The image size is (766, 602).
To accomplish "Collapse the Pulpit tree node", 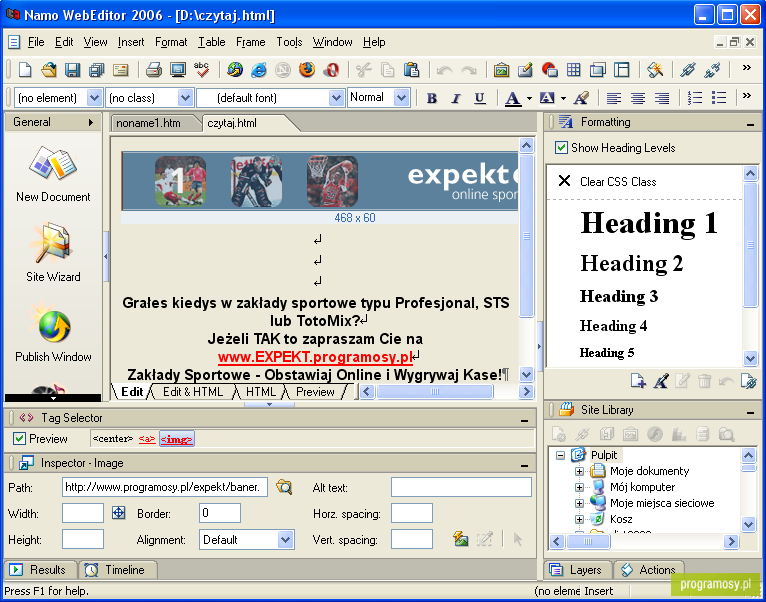I will click(560, 455).
